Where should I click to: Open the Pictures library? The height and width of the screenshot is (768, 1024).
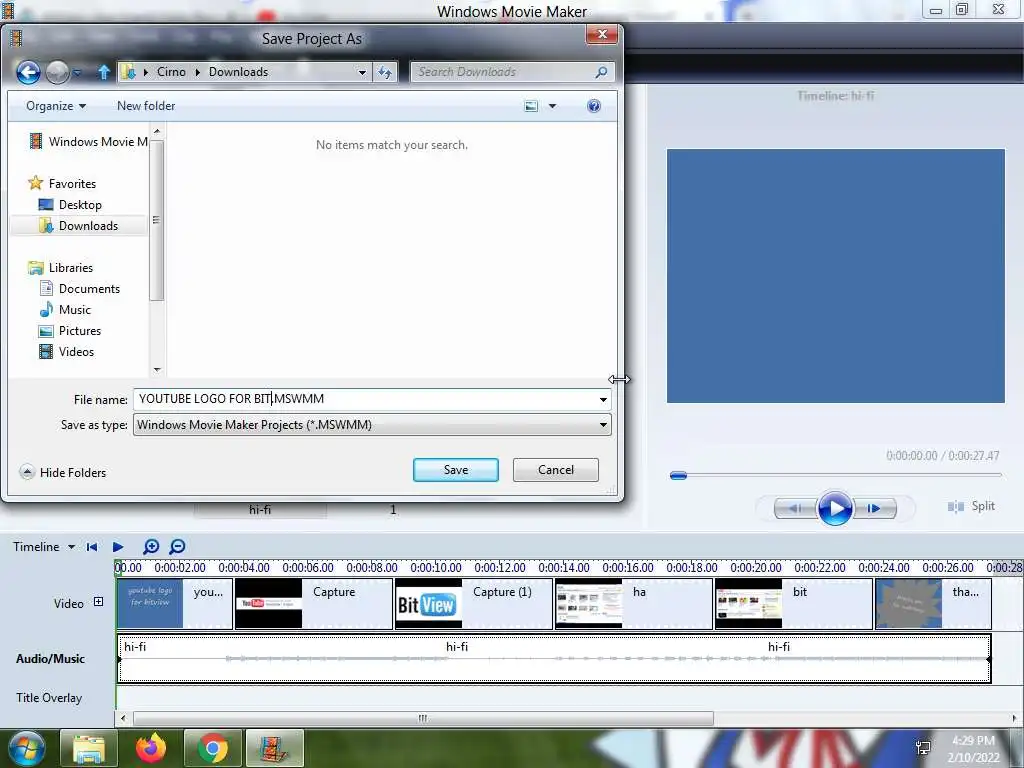(70, 330)
